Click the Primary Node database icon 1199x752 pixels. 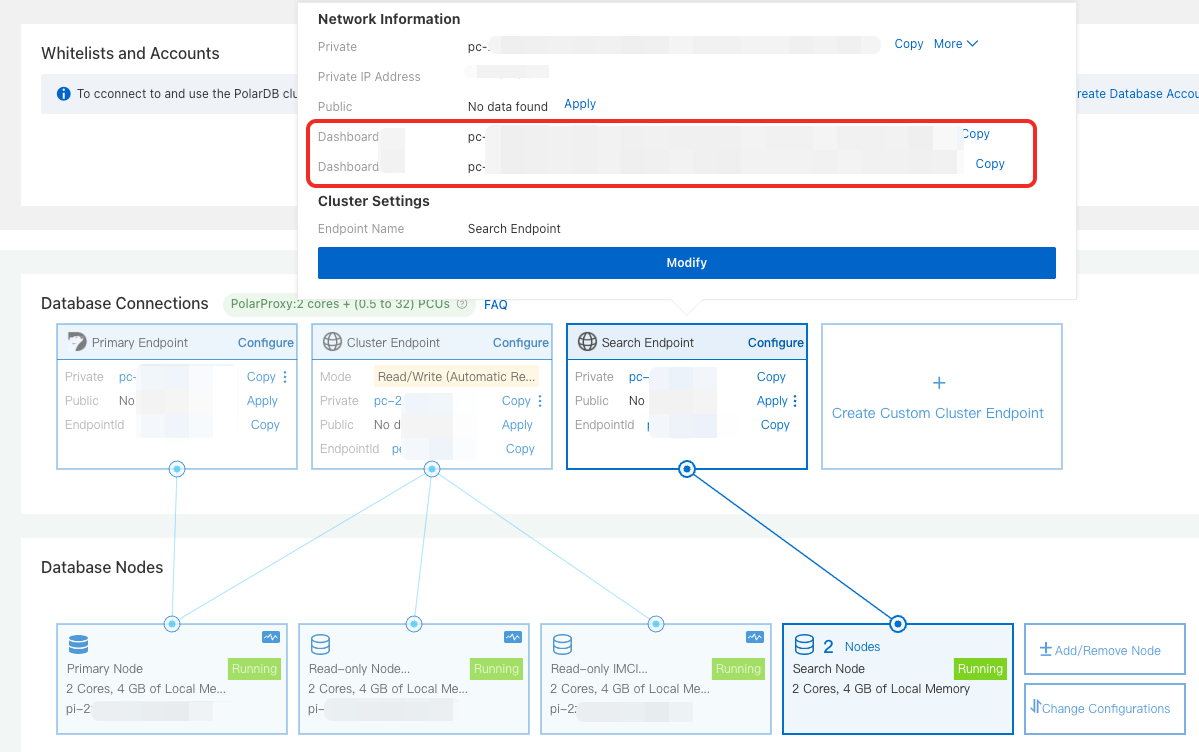coord(79,644)
